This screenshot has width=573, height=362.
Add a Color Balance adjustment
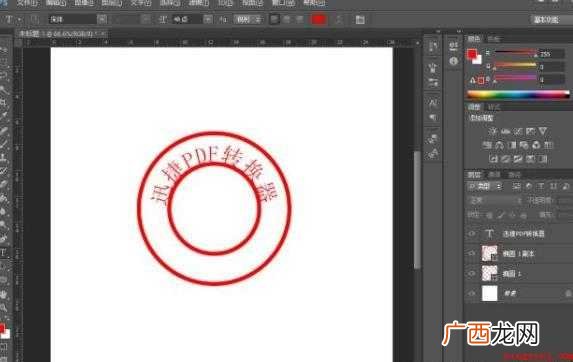[499, 145]
